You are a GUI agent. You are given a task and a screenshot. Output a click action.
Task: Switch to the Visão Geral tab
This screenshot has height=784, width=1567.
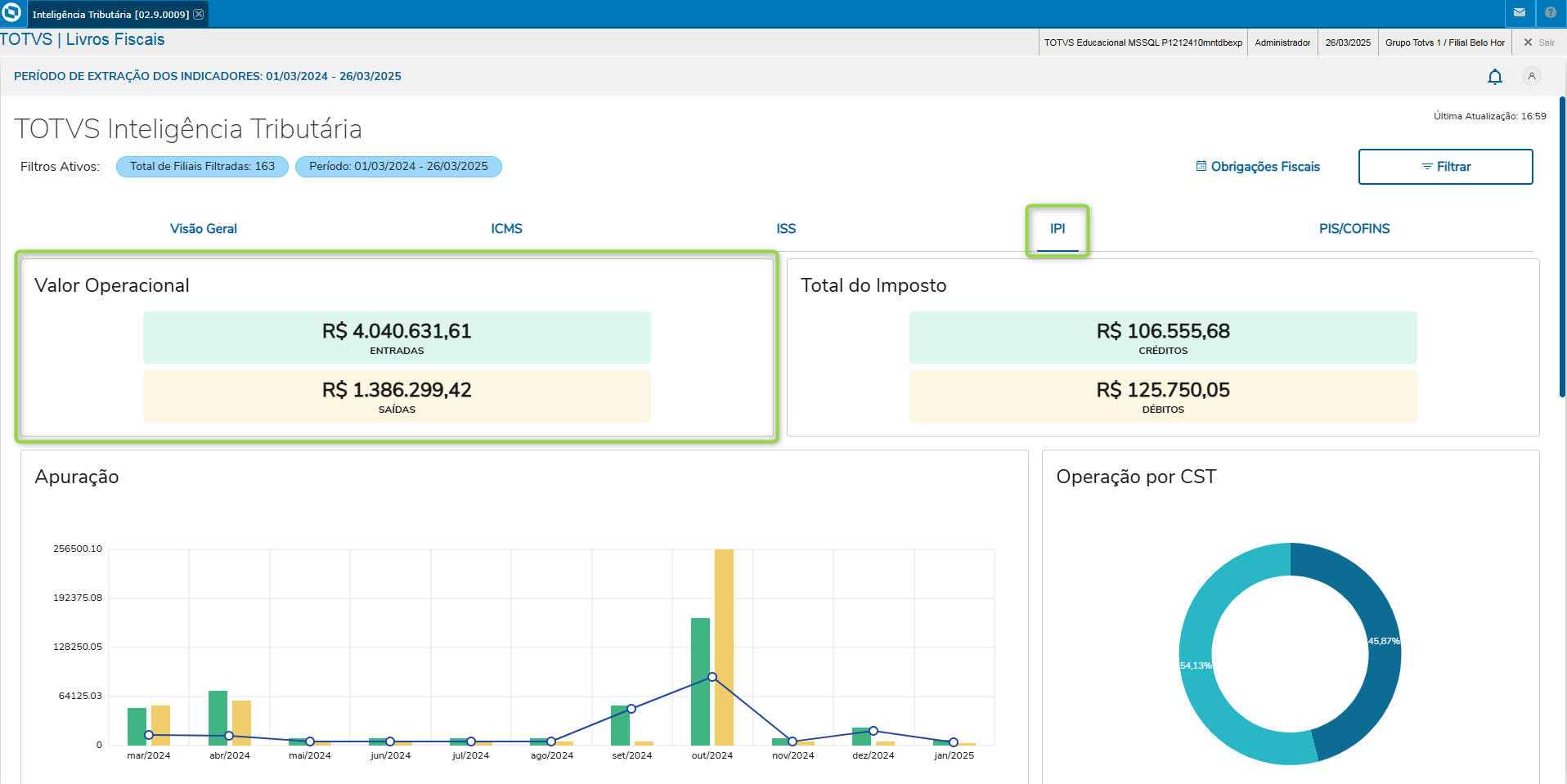(x=204, y=229)
